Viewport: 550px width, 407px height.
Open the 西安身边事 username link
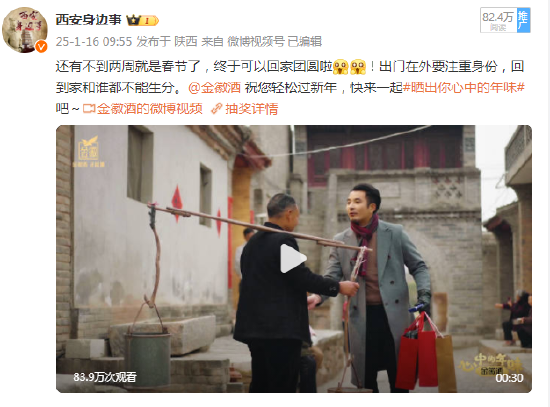(x=89, y=20)
